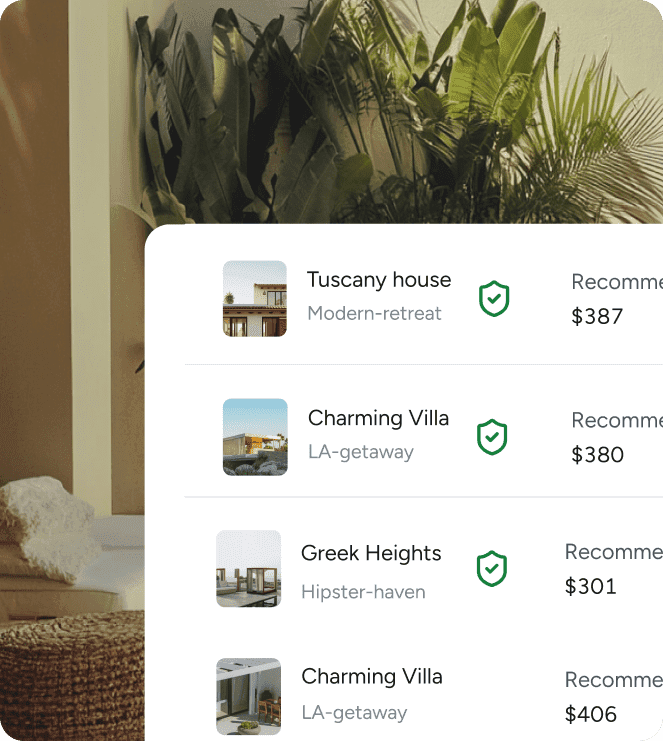Screen dimensions: 663x741
Task: Click LA-getaway label under the $406 villa
Action: point(354,713)
